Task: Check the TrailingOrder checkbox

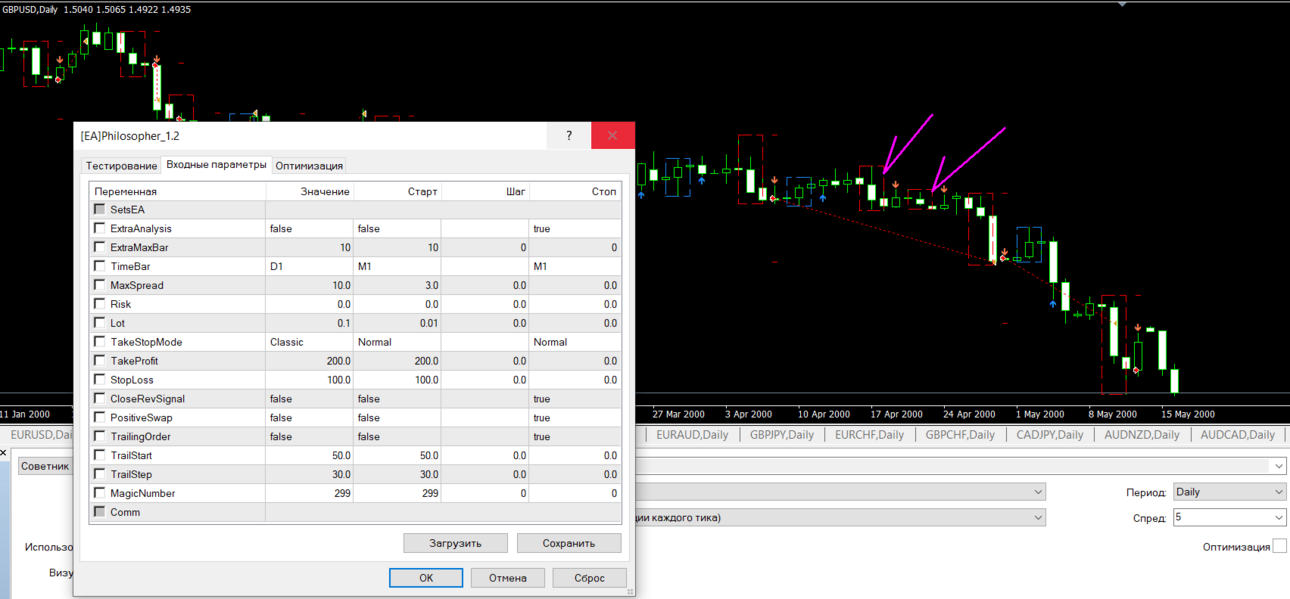Action: [x=99, y=436]
